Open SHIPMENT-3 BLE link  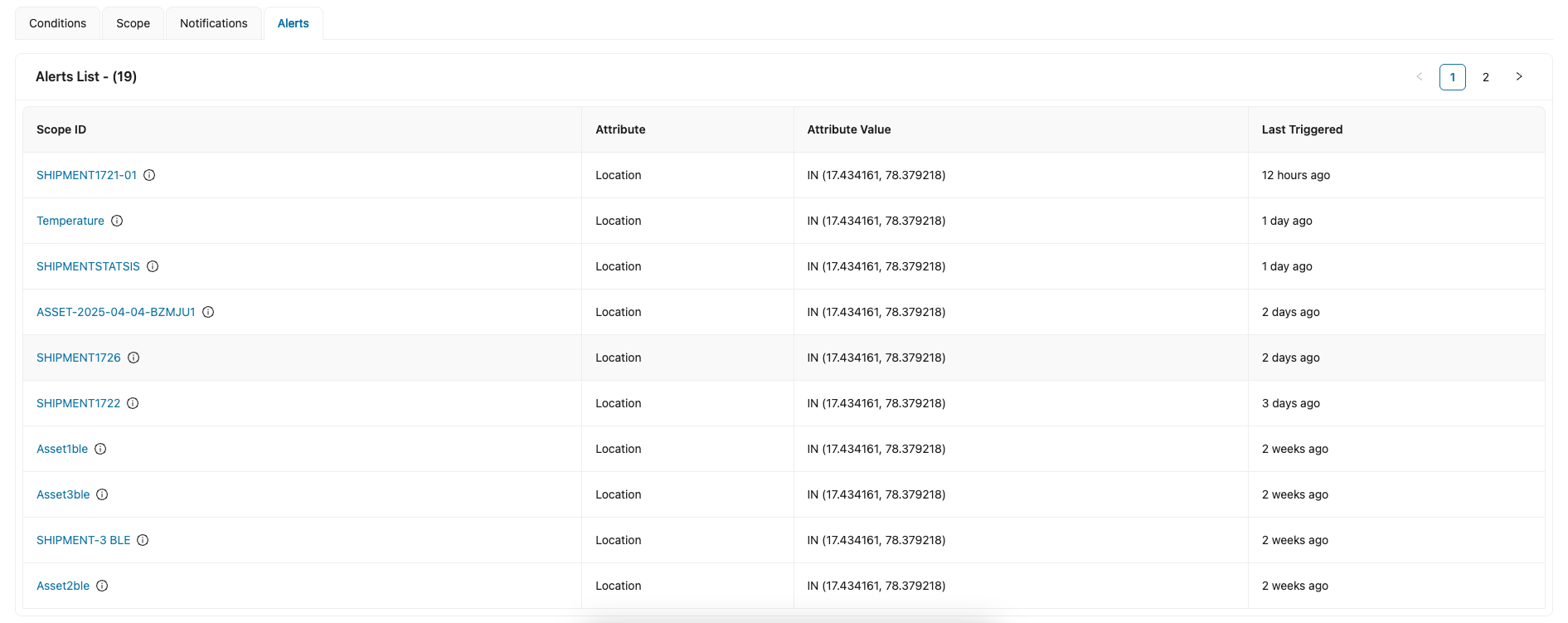coord(84,540)
